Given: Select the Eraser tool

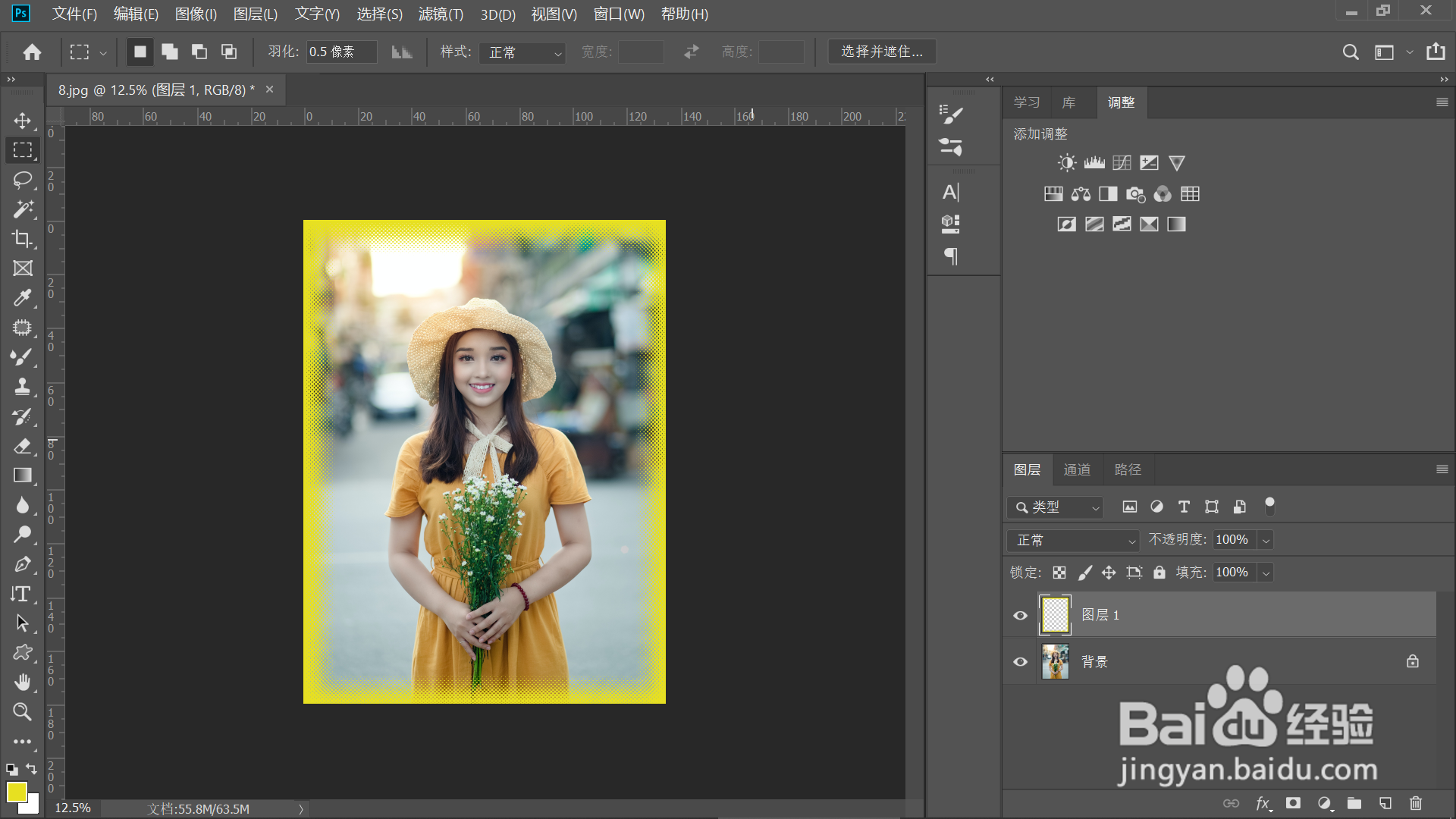Looking at the screenshot, I should (22, 446).
